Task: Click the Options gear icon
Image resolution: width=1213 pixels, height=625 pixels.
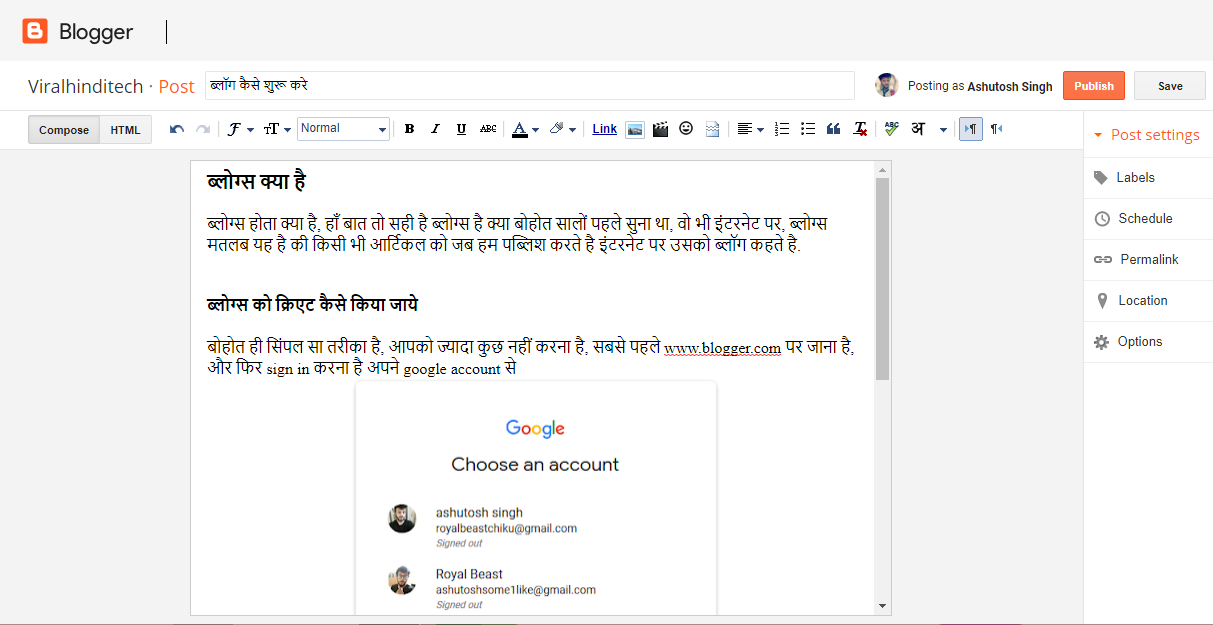Action: (1102, 342)
